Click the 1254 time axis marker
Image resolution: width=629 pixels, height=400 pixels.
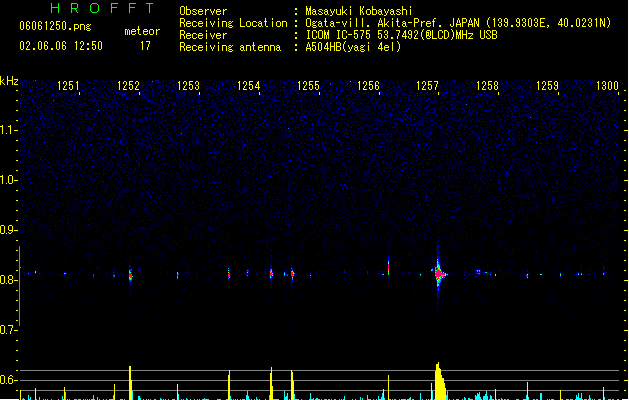tap(248, 86)
